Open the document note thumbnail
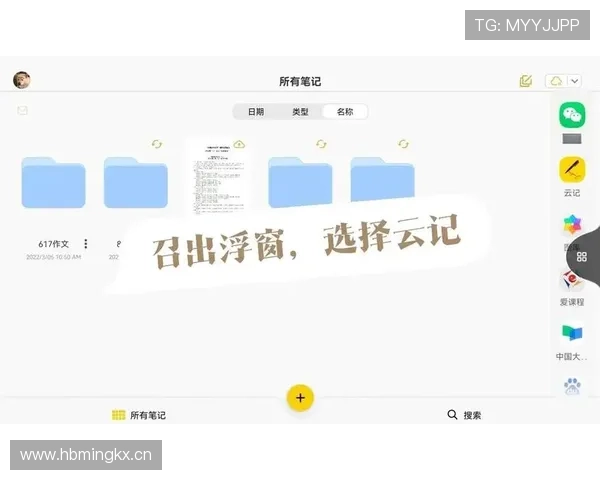 218,178
